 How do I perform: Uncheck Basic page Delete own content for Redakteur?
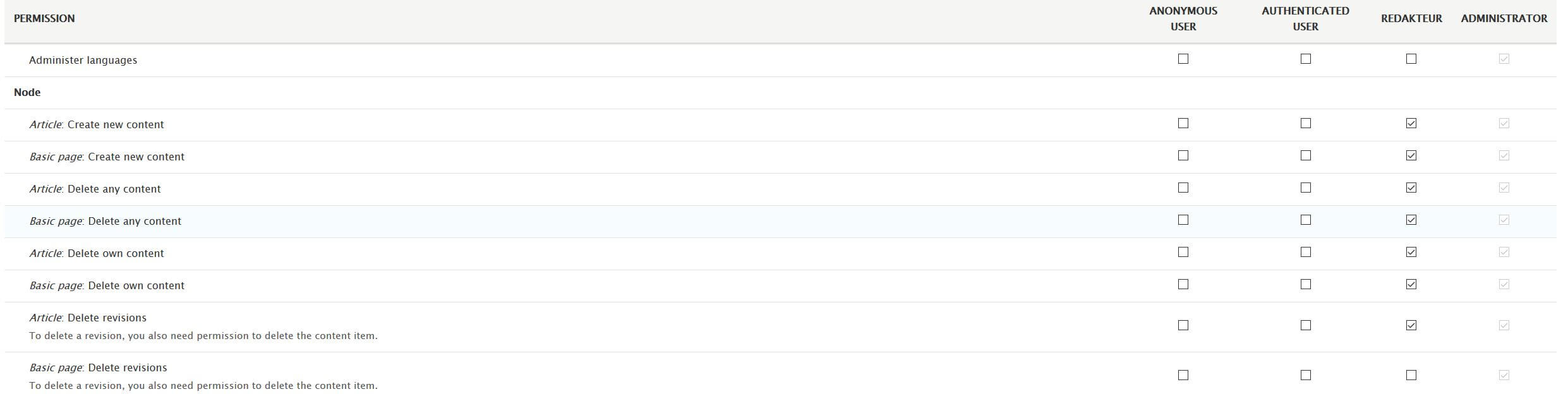1411,284
